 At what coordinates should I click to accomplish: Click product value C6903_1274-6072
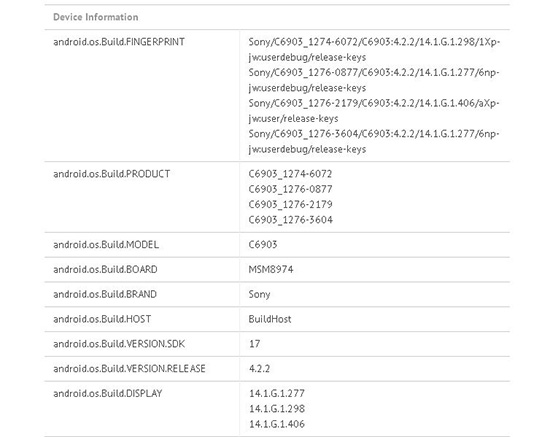pyautogui.click(x=290, y=174)
